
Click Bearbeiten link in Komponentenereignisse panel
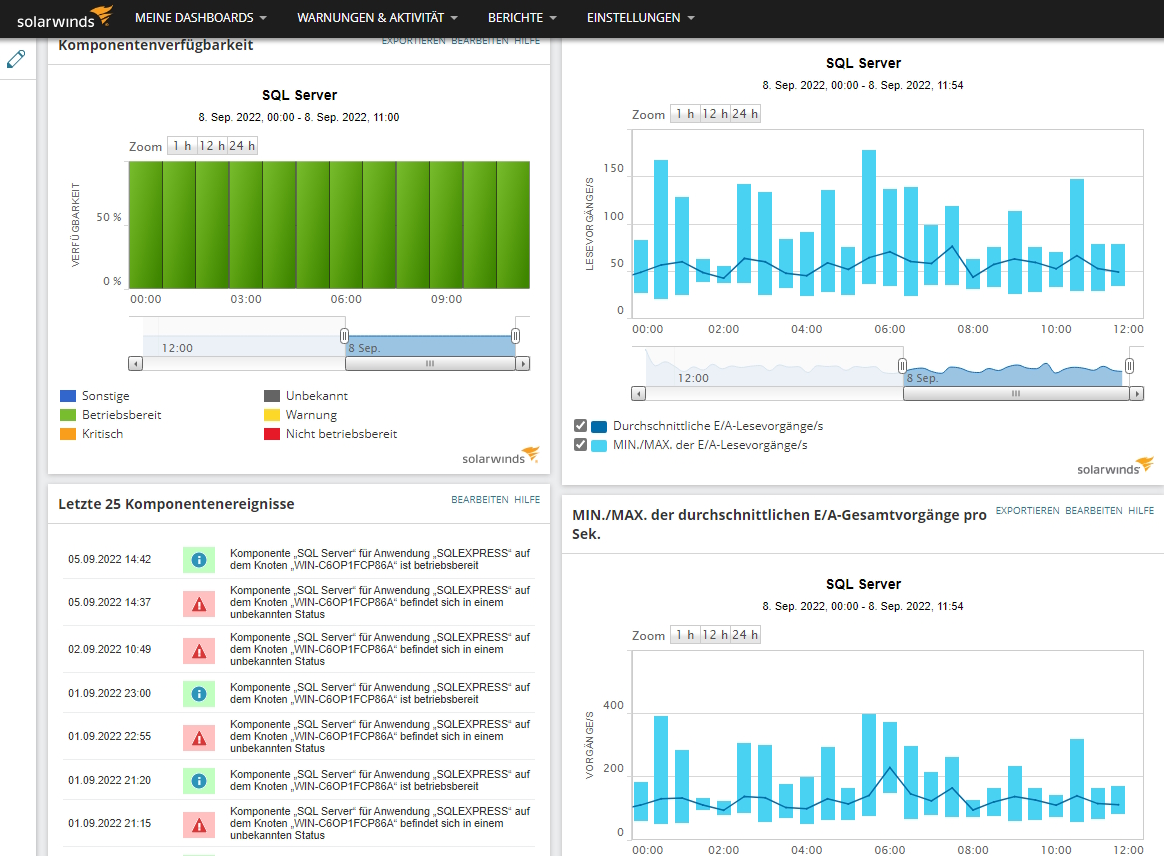(480, 500)
